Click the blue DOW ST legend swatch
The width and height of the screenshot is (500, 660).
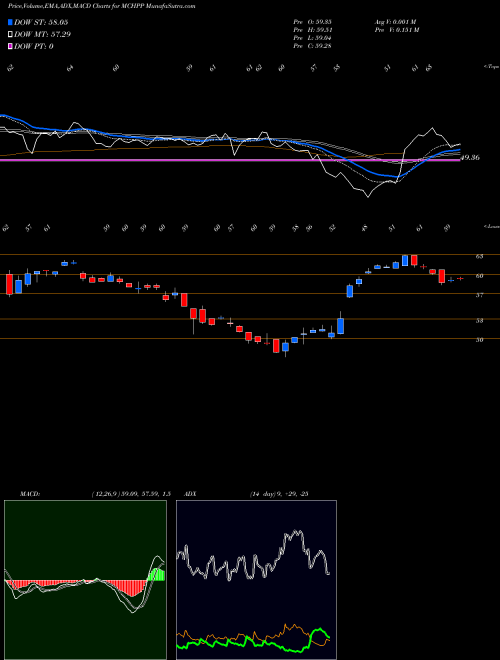coord(11,22)
